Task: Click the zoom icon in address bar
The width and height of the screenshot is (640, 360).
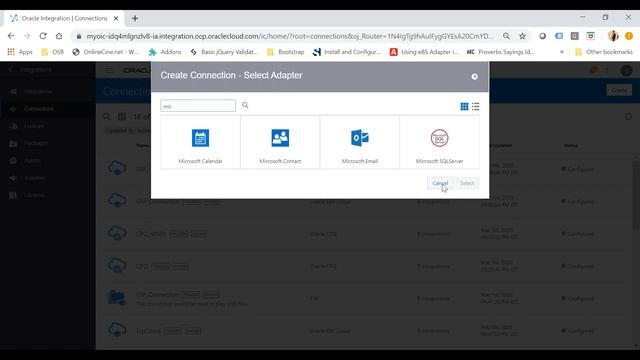Action: pyautogui.click(x=506, y=36)
